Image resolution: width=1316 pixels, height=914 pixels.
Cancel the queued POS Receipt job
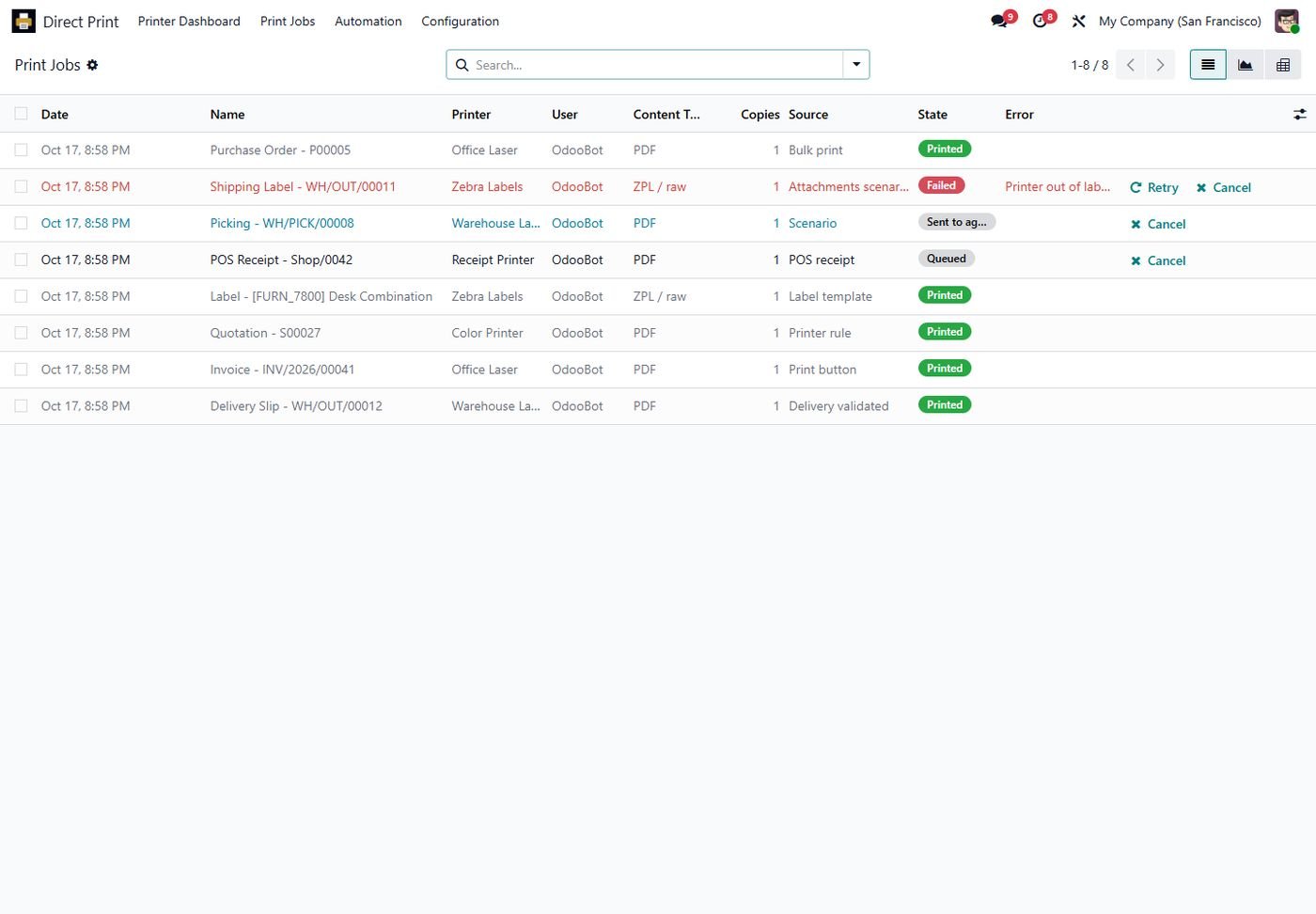1158,260
